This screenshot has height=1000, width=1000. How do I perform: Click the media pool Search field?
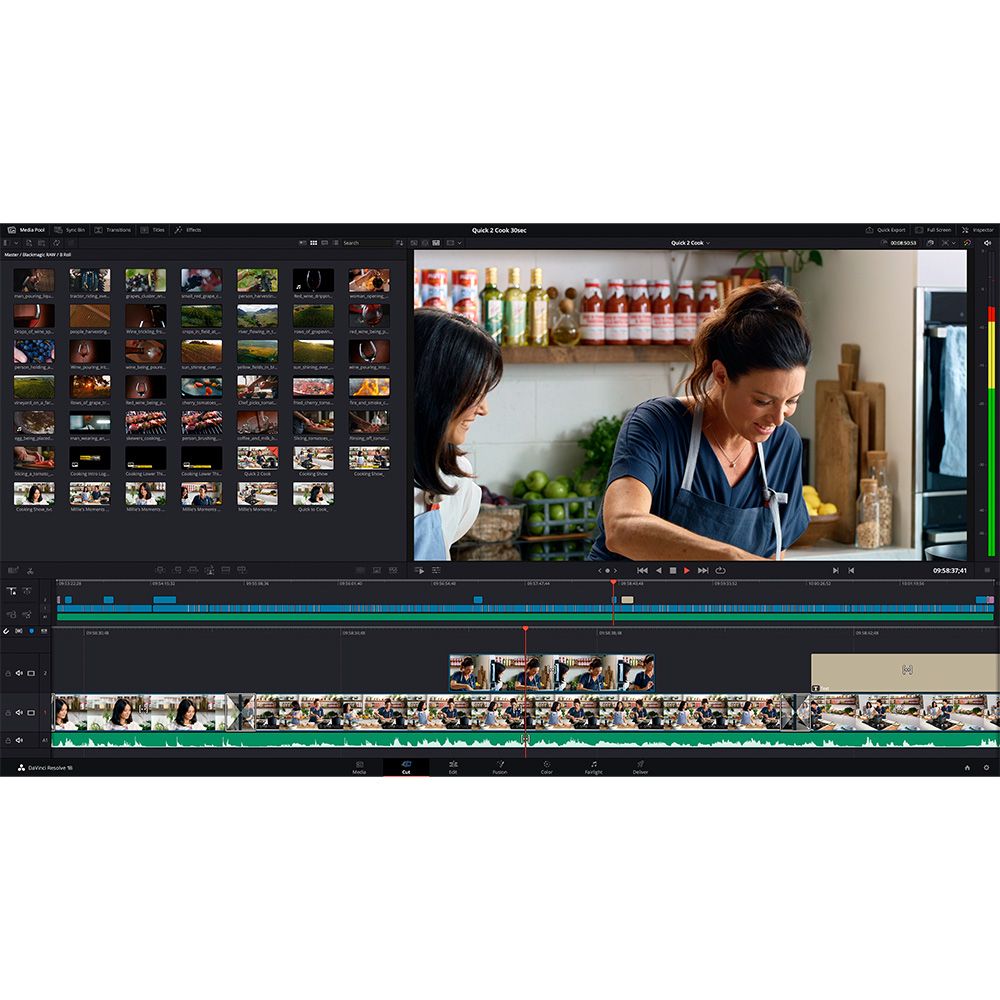[x=364, y=243]
